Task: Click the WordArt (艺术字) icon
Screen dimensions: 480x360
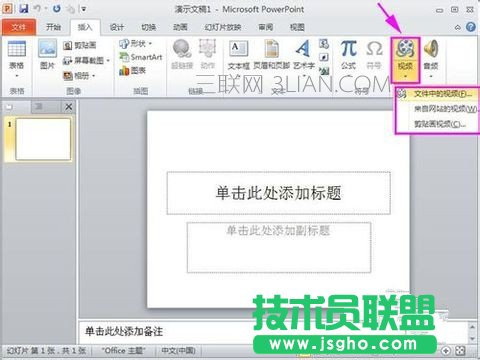Action: coord(303,48)
